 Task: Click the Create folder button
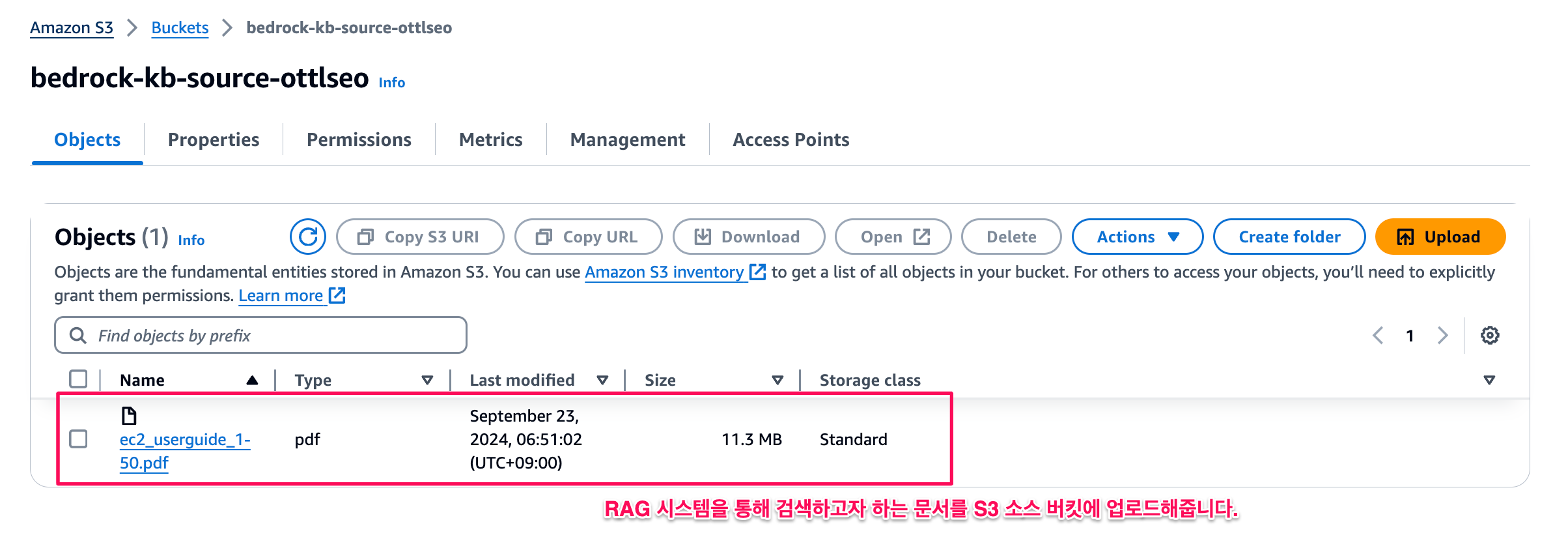pyautogui.click(x=1289, y=237)
